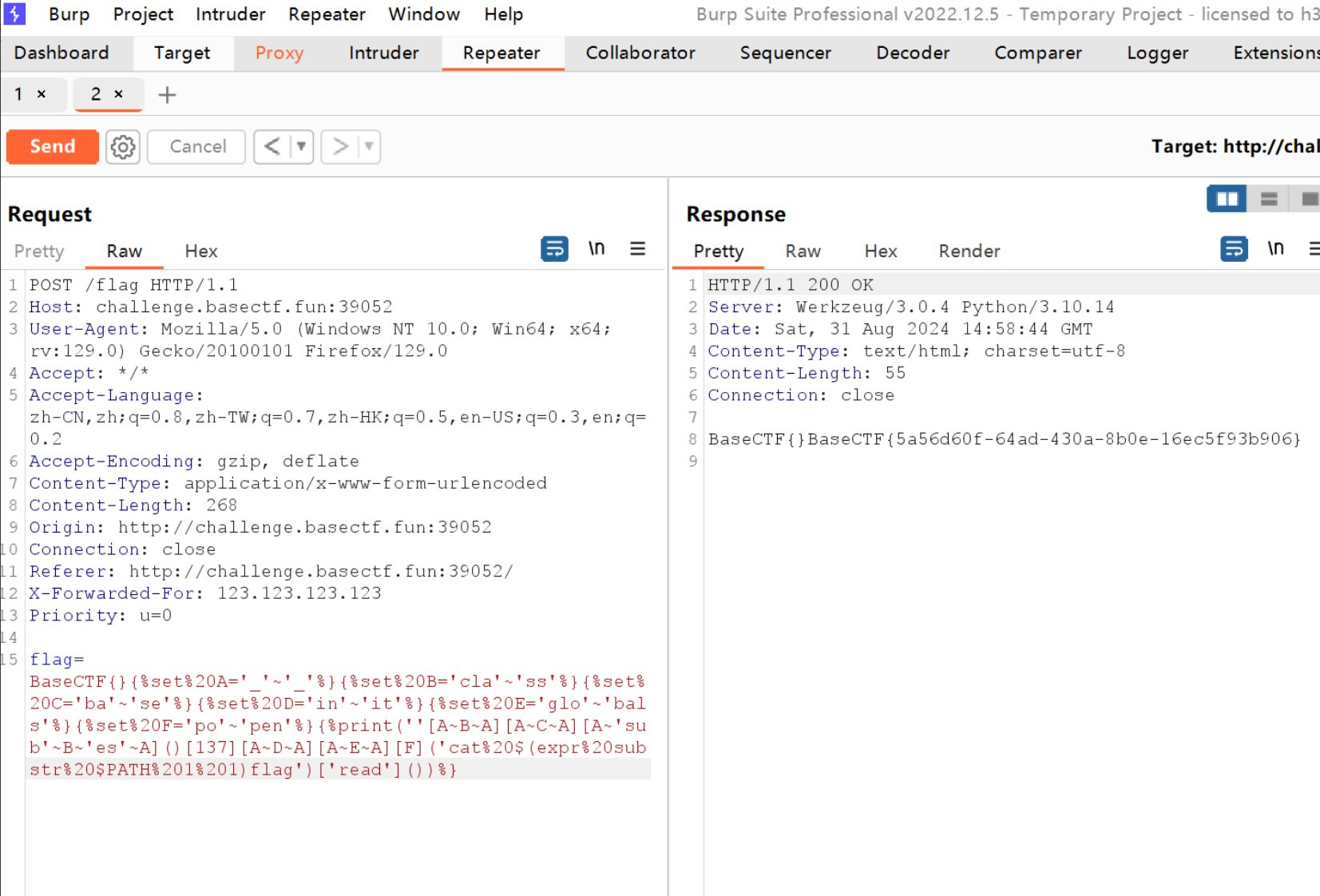Click the orange Send button
This screenshot has height=896, width=1320.
(53, 147)
